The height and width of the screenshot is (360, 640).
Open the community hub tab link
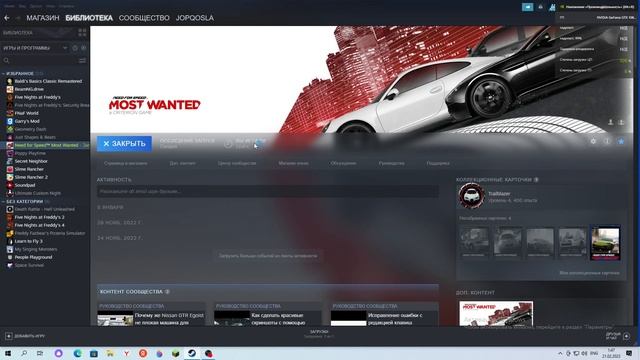point(237,163)
